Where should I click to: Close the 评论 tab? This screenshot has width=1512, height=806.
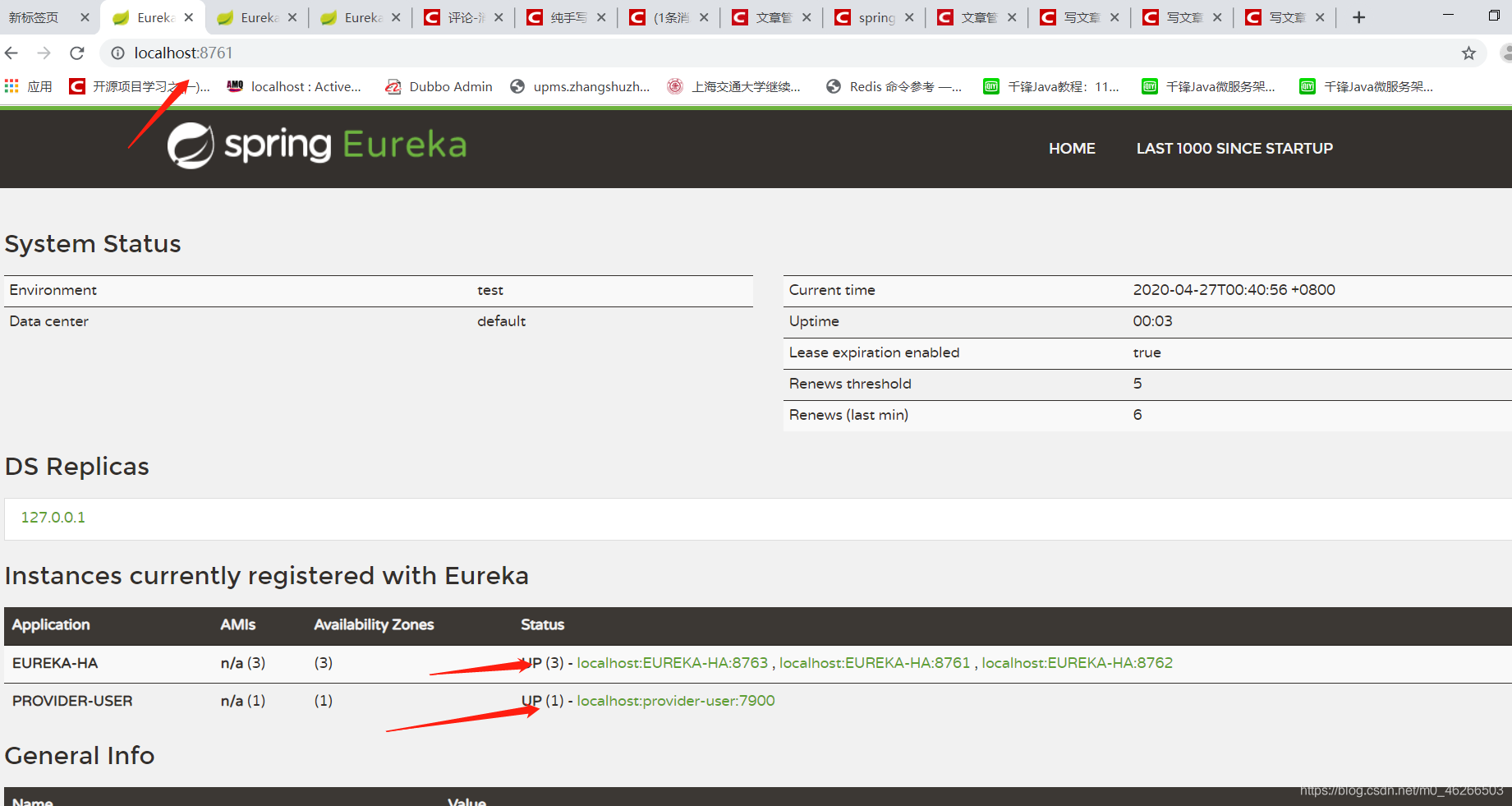click(x=499, y=17)
